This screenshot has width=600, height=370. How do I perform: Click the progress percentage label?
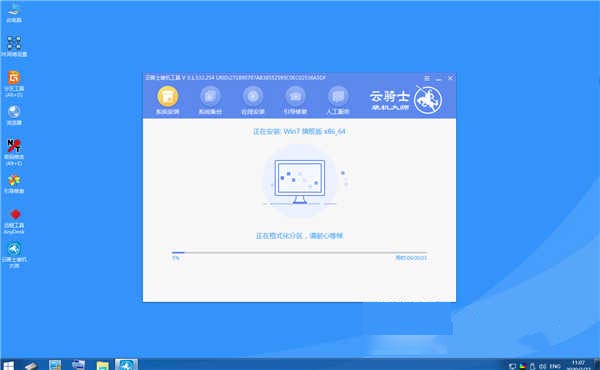[176, 258]
